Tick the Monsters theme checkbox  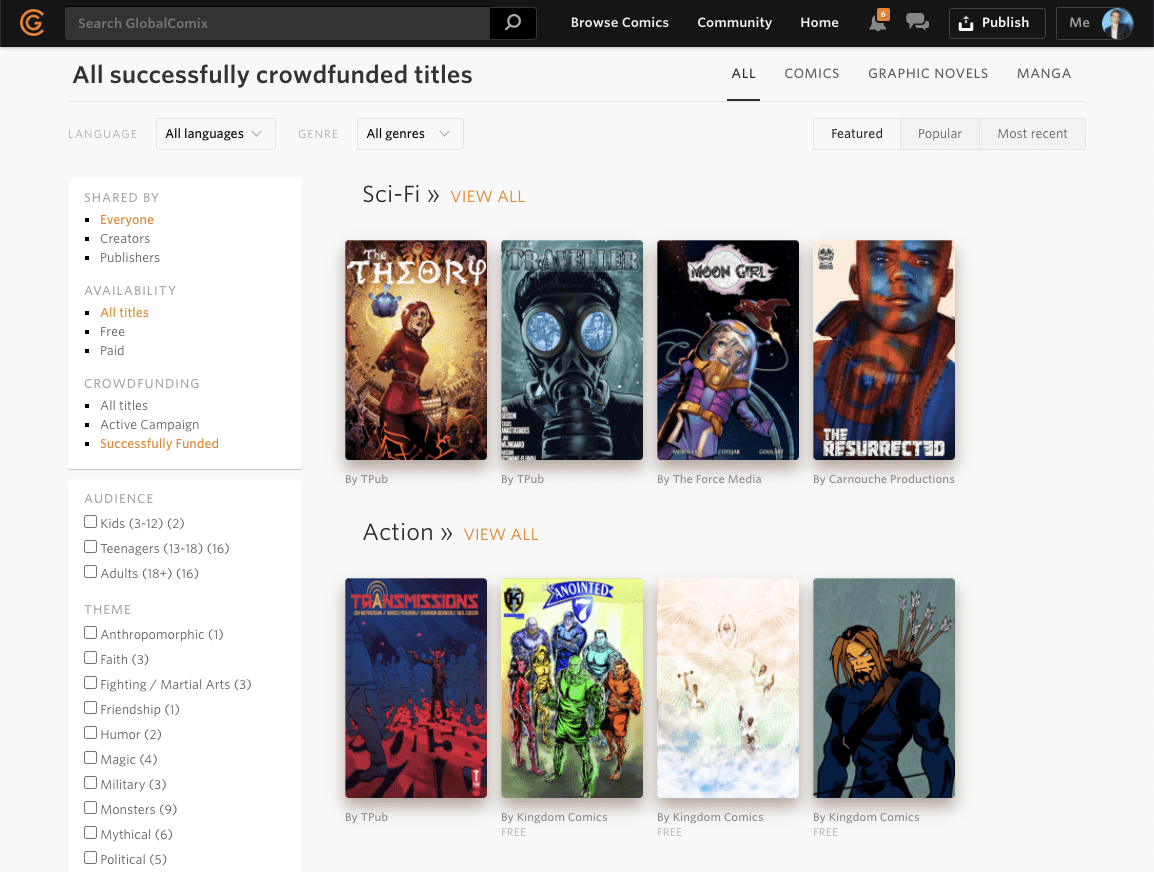pos(91,808)
